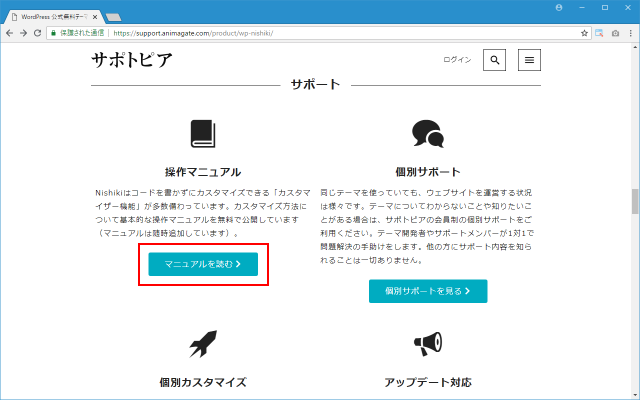
Task: Click the page vertical scrollbar thumb
Action: pos(635,201)
